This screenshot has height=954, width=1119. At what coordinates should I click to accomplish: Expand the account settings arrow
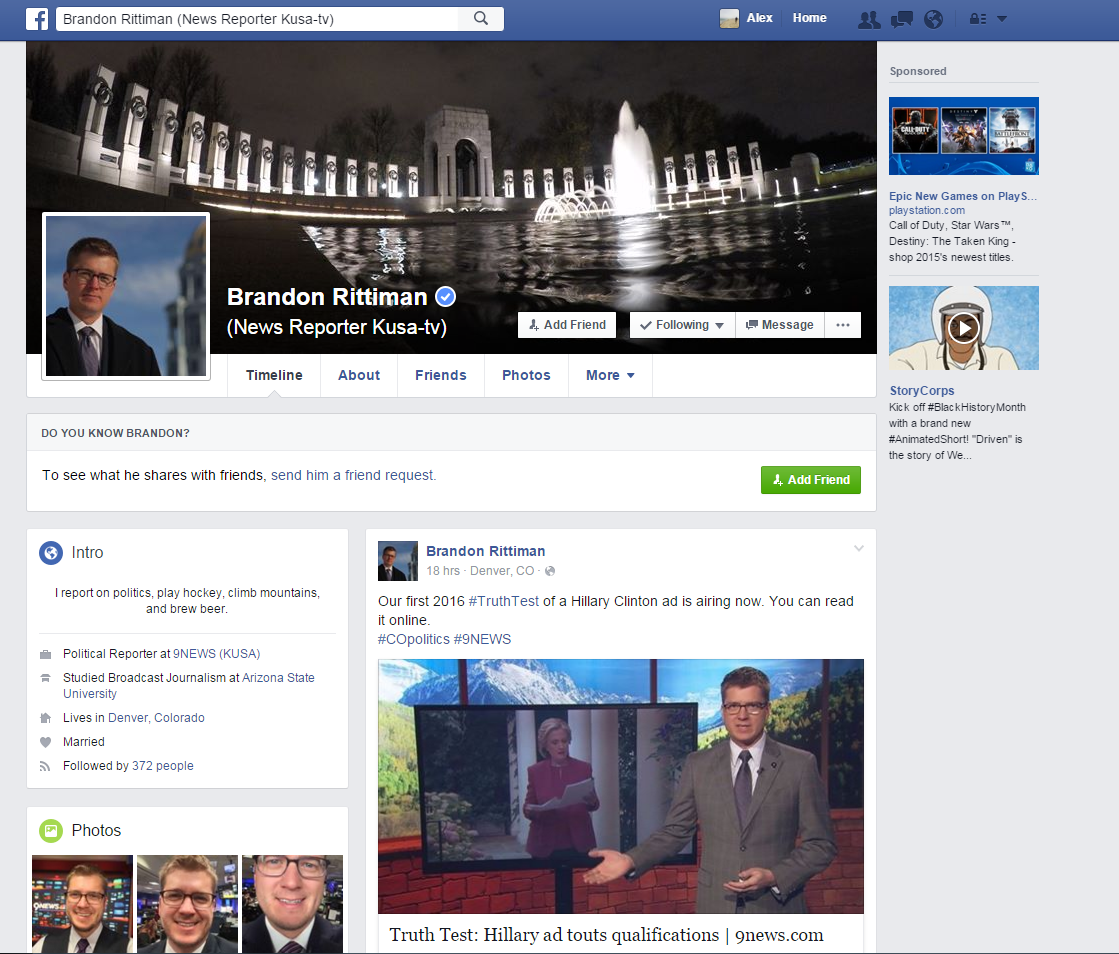pyautogui.click(x=1002, y=19)
